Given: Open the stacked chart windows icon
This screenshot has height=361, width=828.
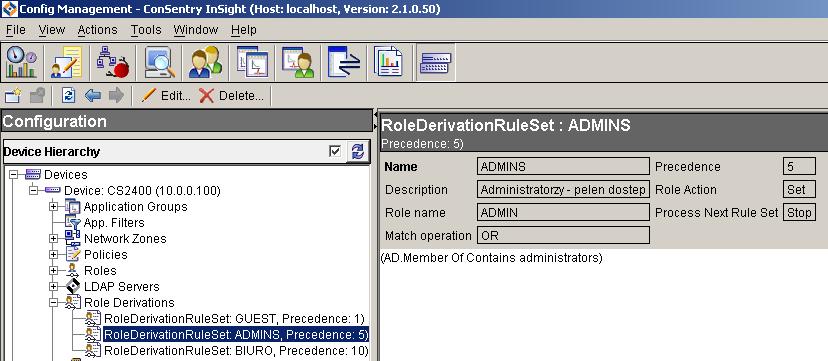Looking at the screenshot, I should [251, 62].
